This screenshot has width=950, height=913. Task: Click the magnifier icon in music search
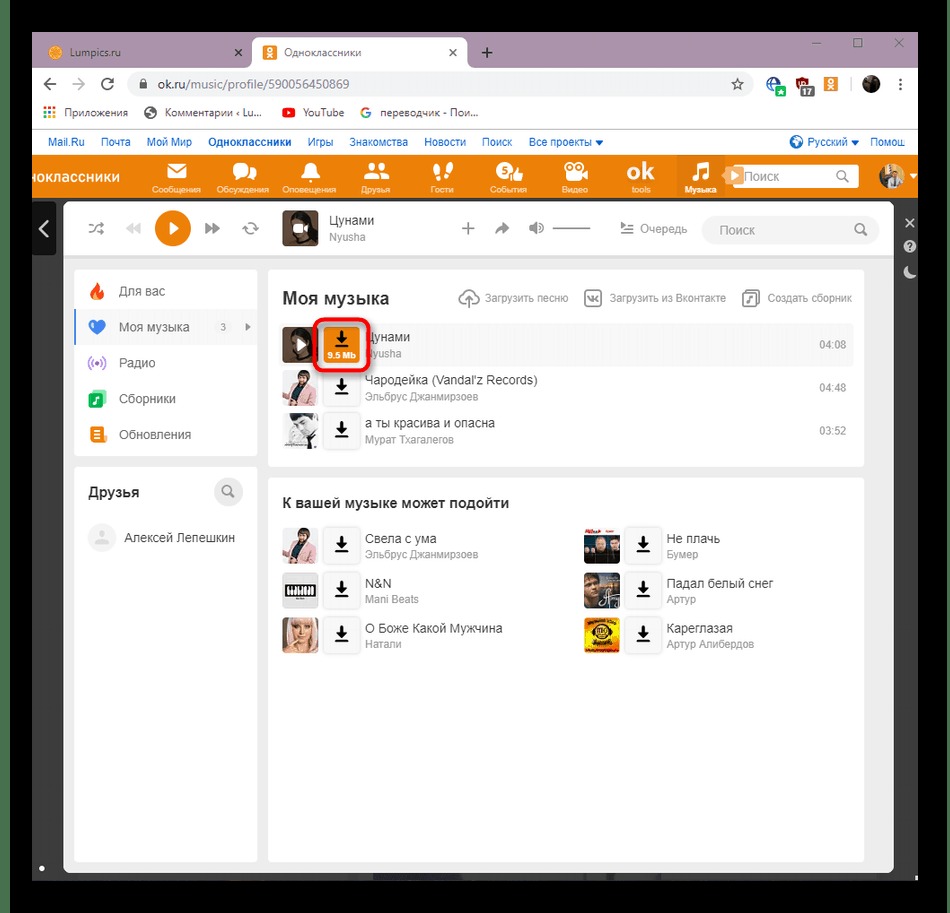(x=860, y=230)
